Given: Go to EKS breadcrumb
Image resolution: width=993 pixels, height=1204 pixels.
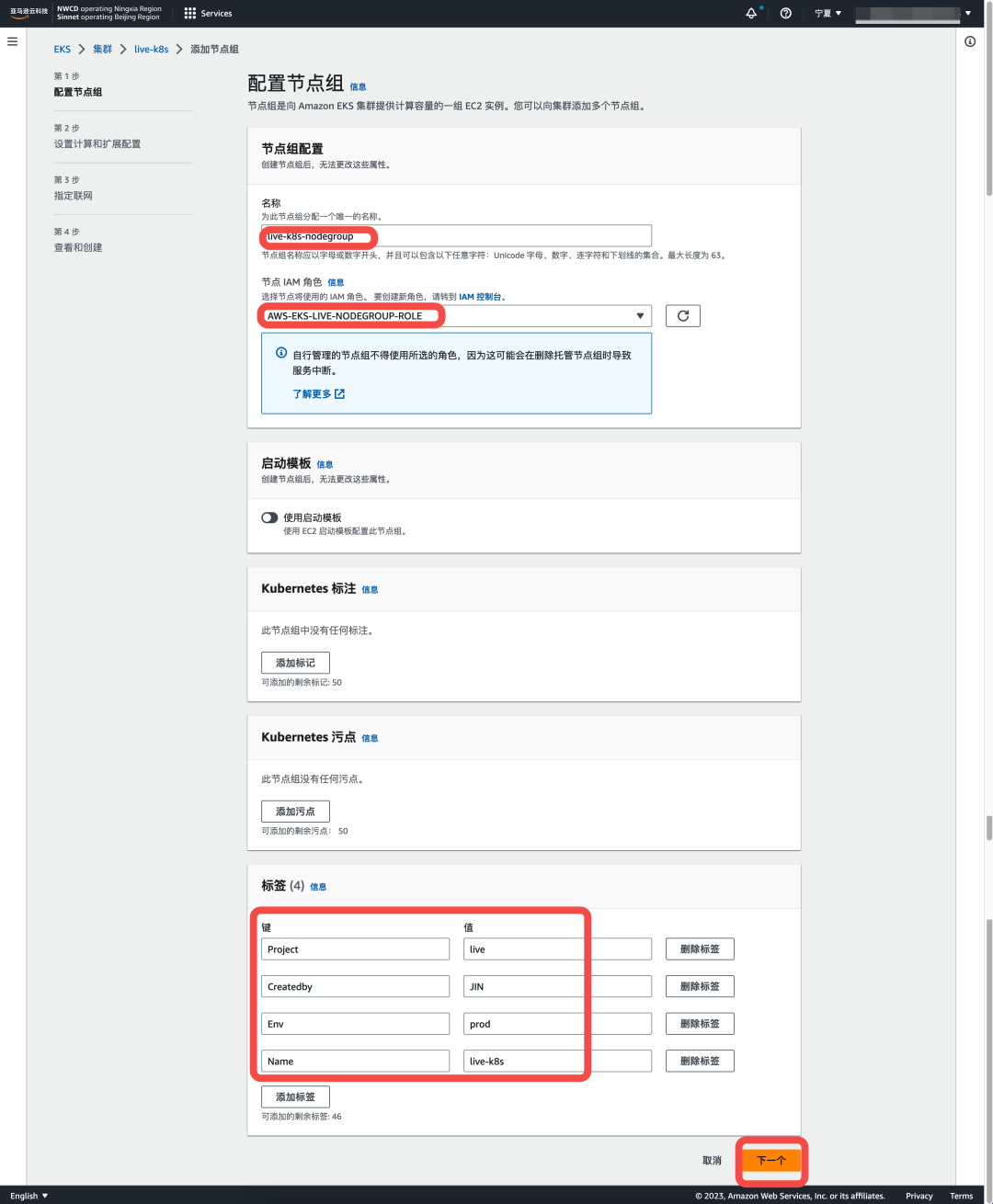Looking at the screenshot, I should coord(63,49).
